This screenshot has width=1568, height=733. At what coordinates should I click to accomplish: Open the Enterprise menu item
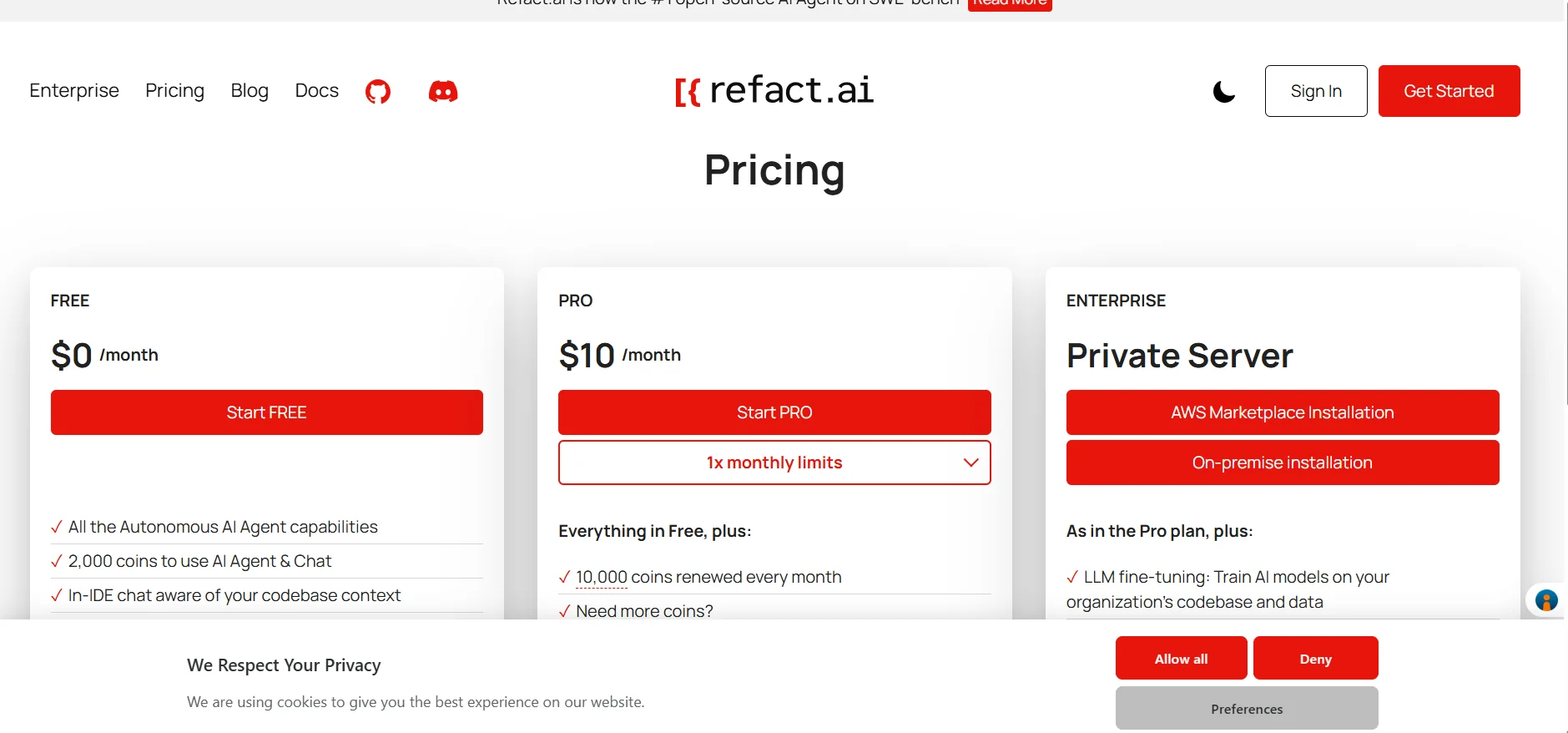(74, 90)
